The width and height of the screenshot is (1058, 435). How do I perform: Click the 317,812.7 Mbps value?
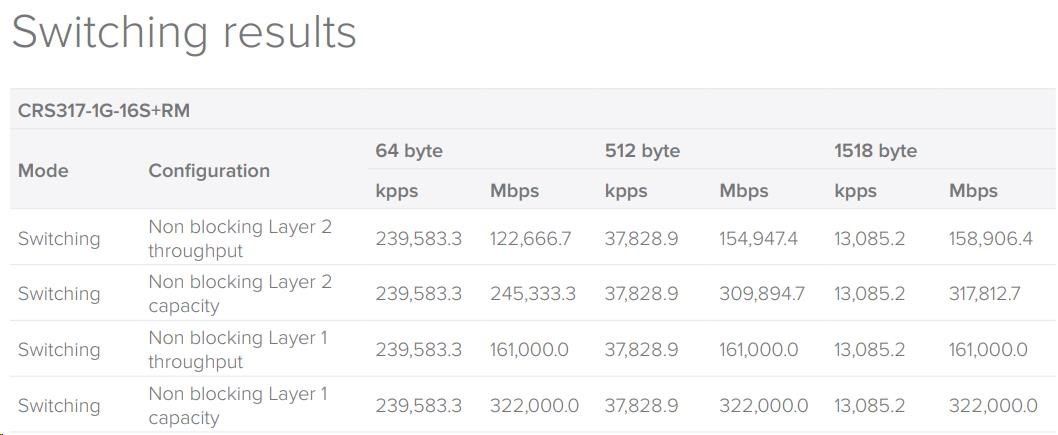tap(985, 294)
